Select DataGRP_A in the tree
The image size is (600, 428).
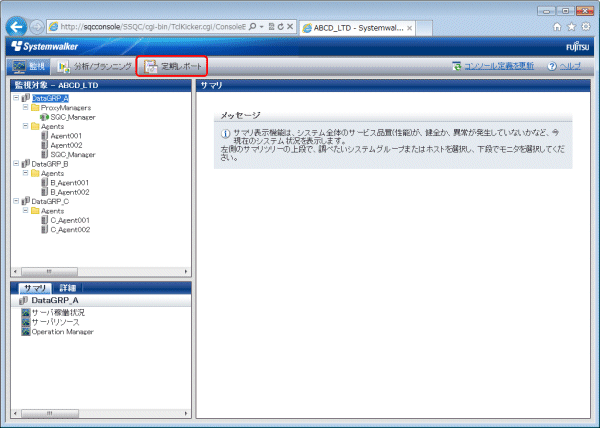point(50,98)
